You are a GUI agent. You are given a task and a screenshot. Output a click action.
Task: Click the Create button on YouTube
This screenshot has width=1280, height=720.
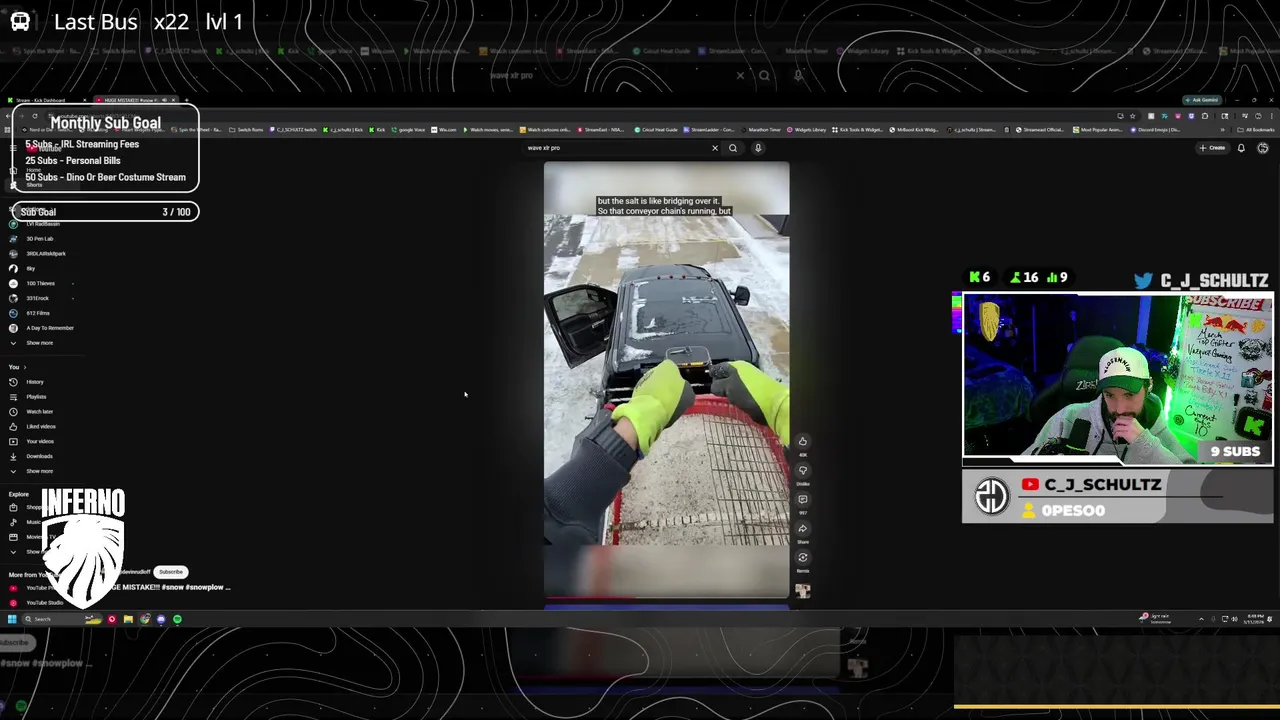1212,148
